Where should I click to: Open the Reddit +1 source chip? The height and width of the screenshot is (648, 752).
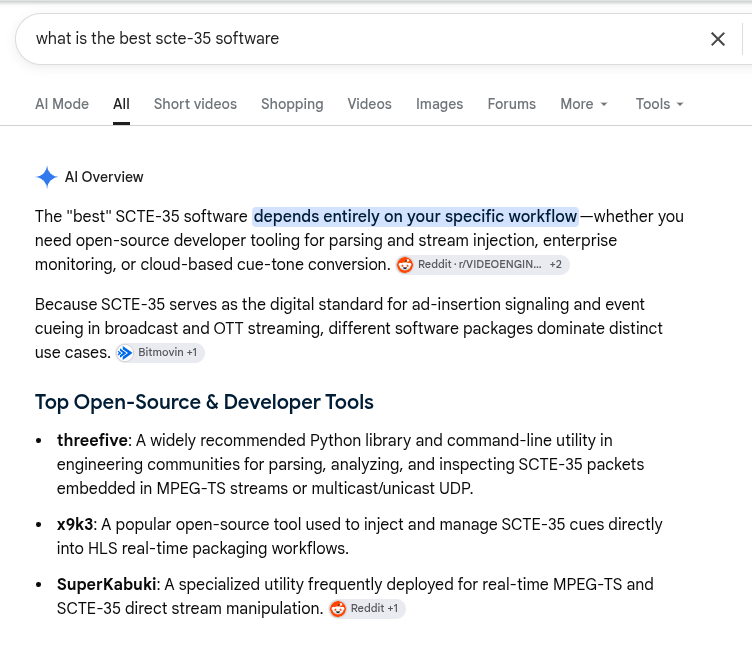tap(367, 609)
